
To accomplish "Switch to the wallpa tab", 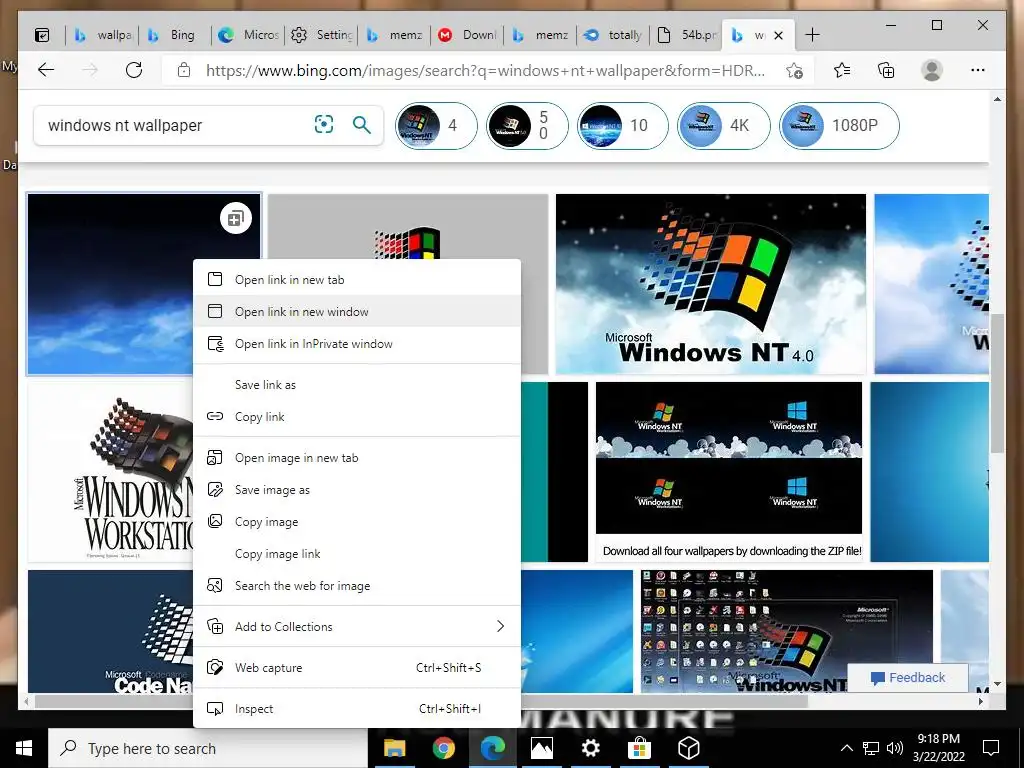I will [x=103, y=35].
